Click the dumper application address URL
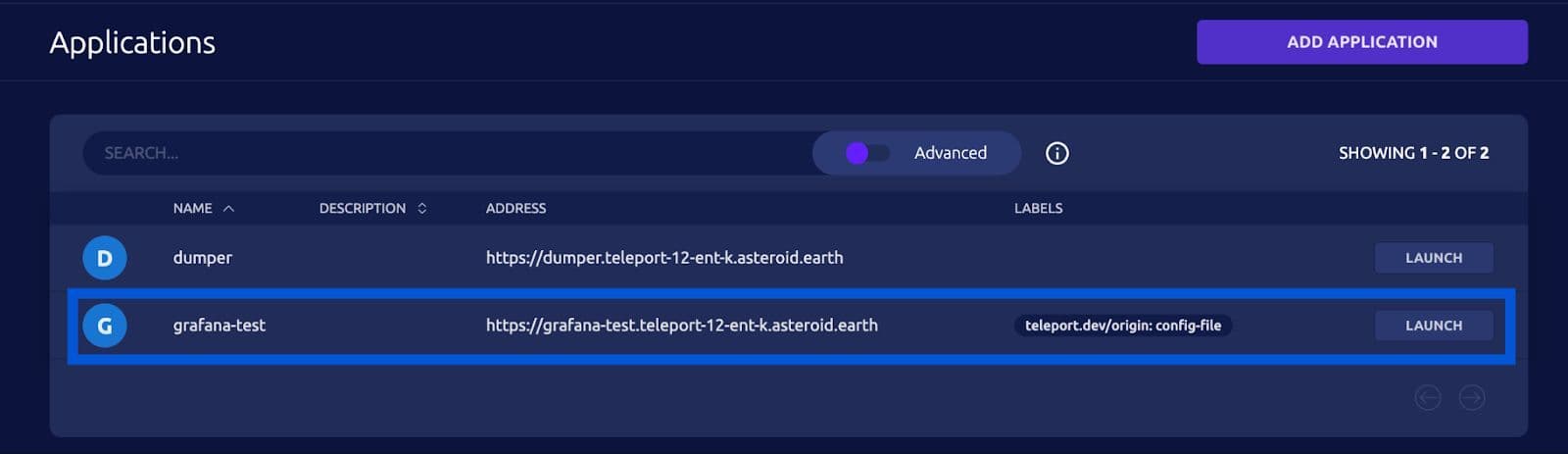Image resolution: width=1568 pixels, height=454 pixels. click(x=663, y=258)
